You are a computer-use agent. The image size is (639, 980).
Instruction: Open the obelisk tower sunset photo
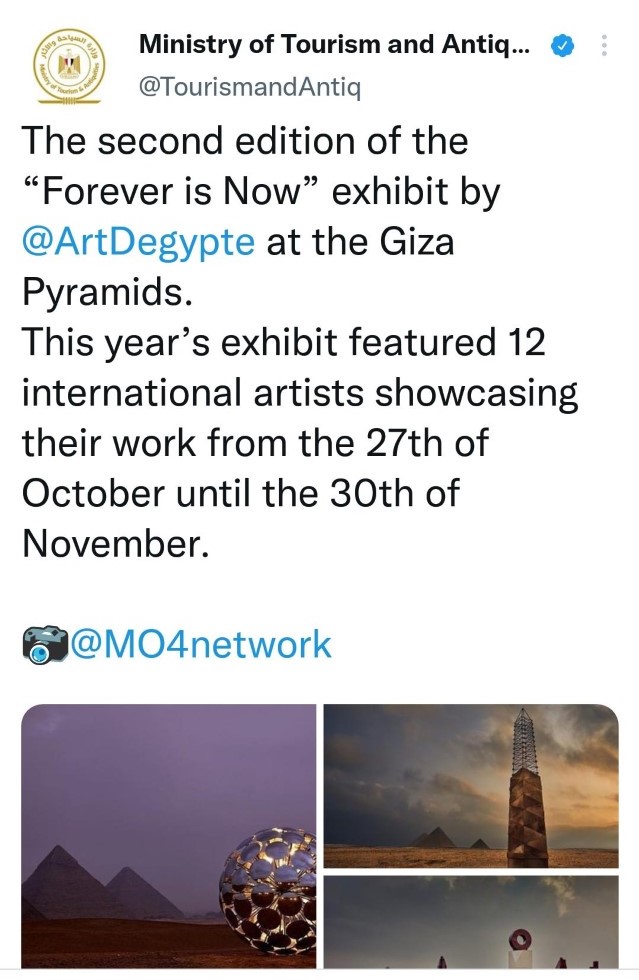[x=471, y=786]
